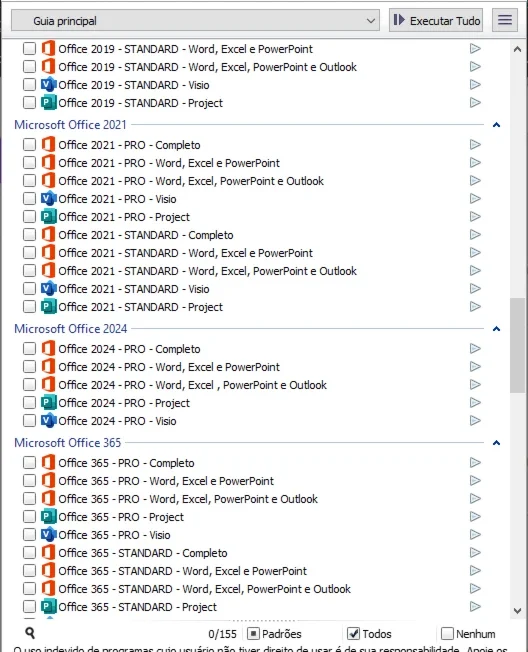The width and height of the screenshot is (528, 652).
Task: Run Office 2021 STANDARD Project play arrow
Action: pos(475,307)
